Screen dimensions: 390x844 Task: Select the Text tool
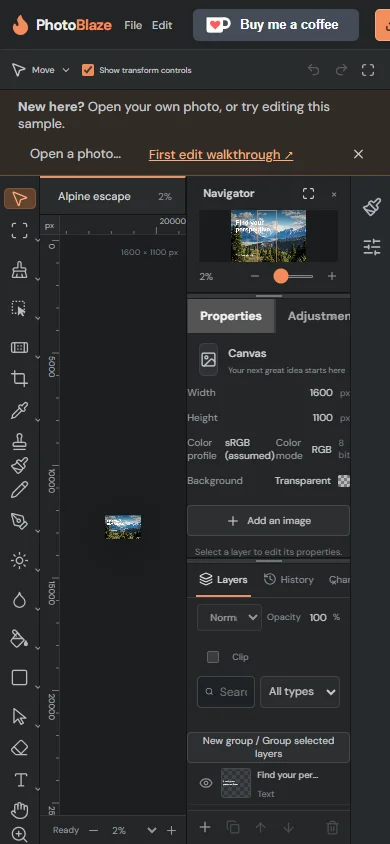coord(20,779)
